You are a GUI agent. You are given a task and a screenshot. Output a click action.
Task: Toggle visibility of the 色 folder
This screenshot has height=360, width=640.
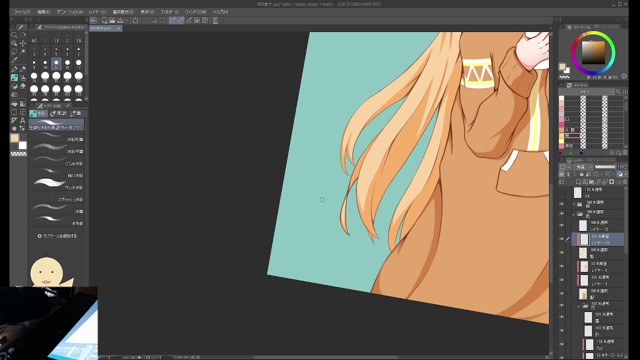(562, 214)
